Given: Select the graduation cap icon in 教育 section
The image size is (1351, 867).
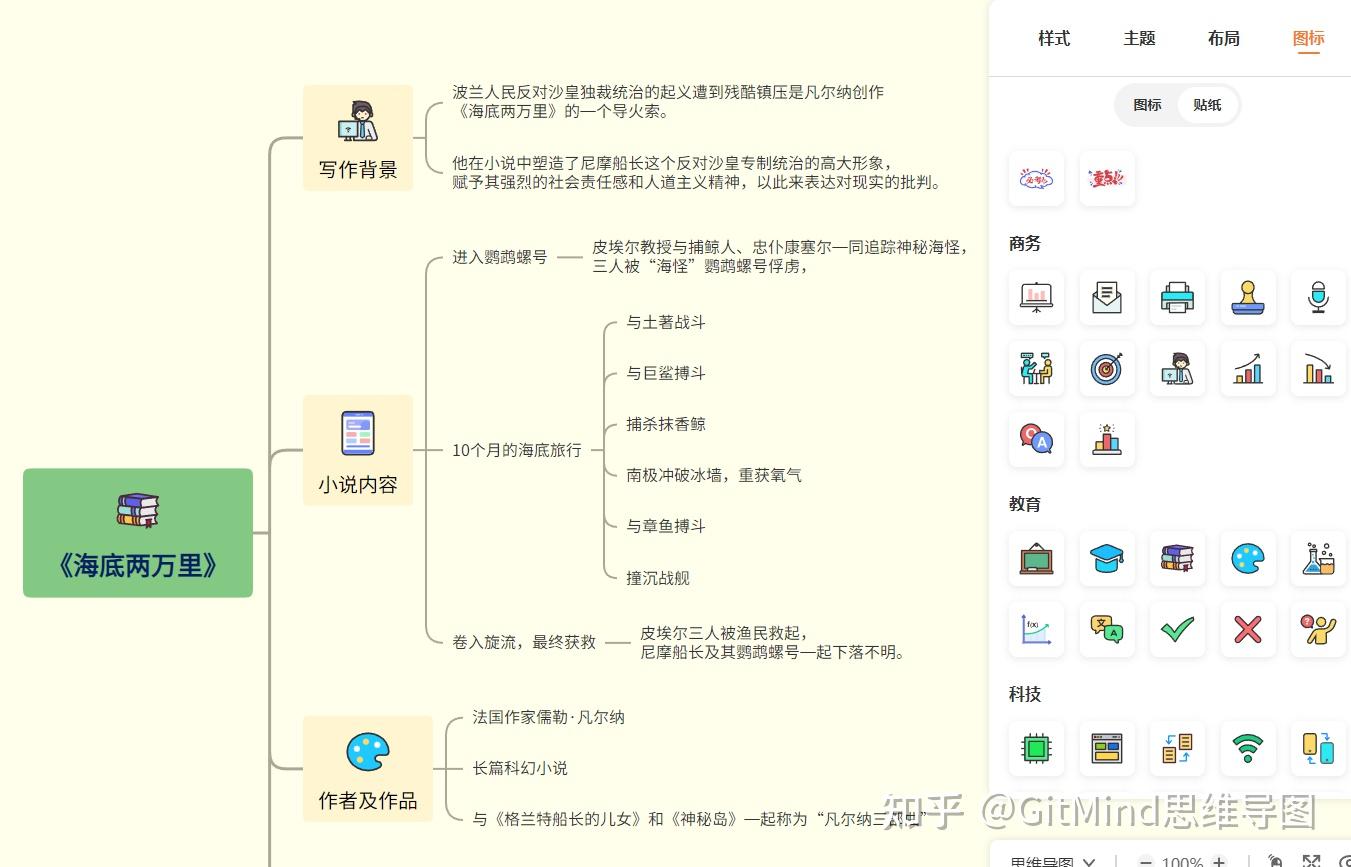Looking at the screenshot, I should (1107, 559).
